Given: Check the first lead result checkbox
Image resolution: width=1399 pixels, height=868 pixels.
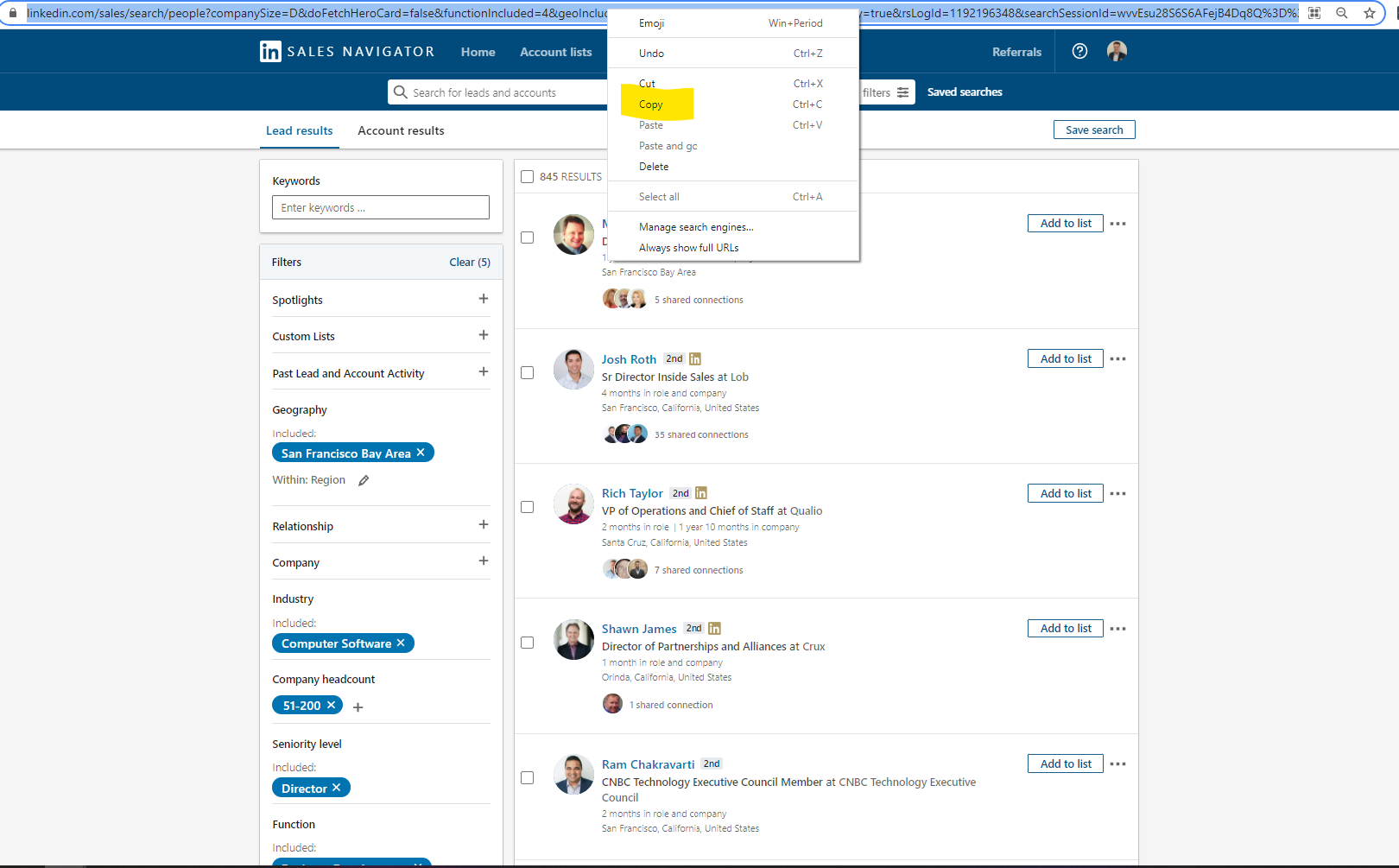Looking at the screenshot, I should coord(527,238).
